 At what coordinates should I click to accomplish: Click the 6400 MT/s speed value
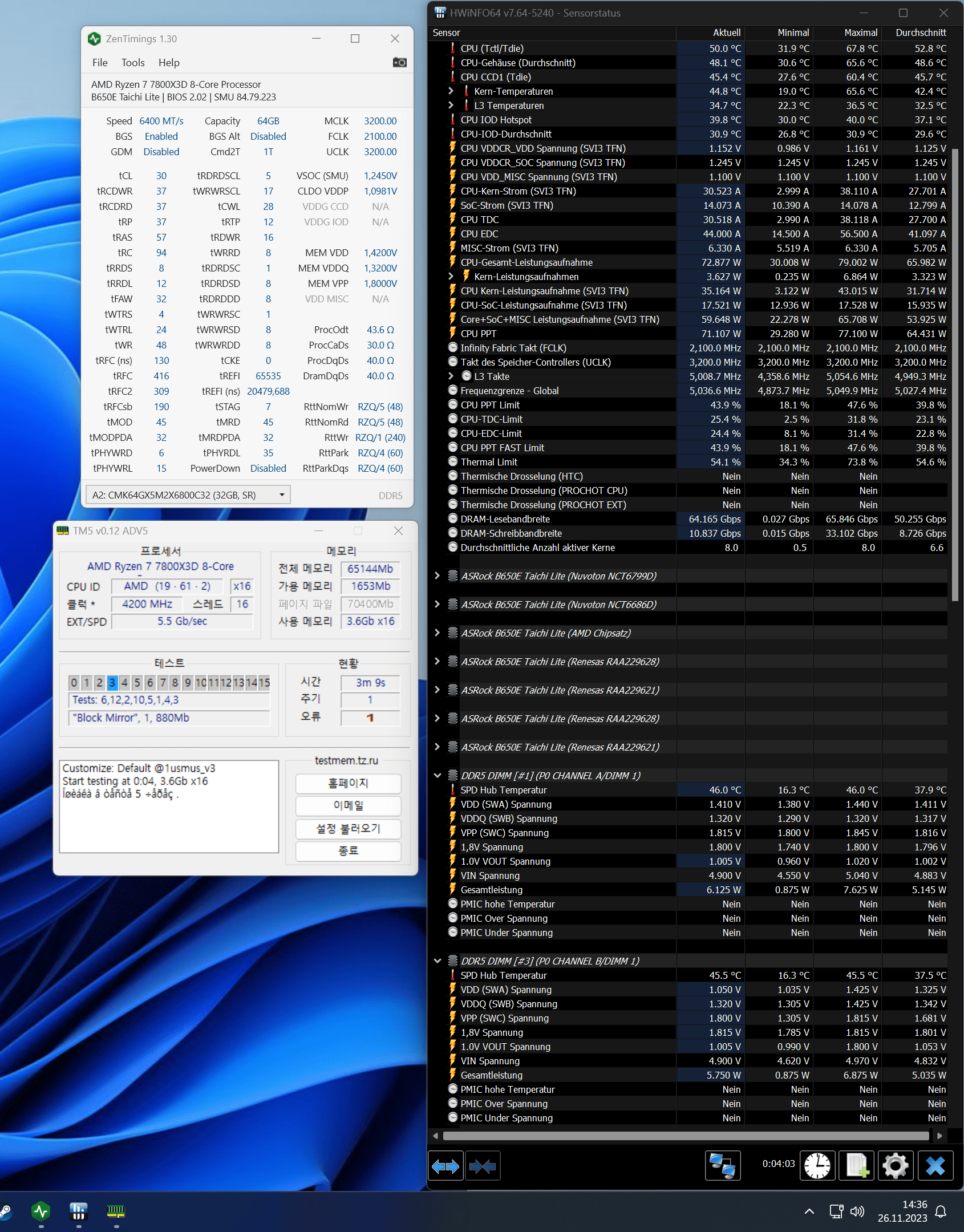[161, 121]
